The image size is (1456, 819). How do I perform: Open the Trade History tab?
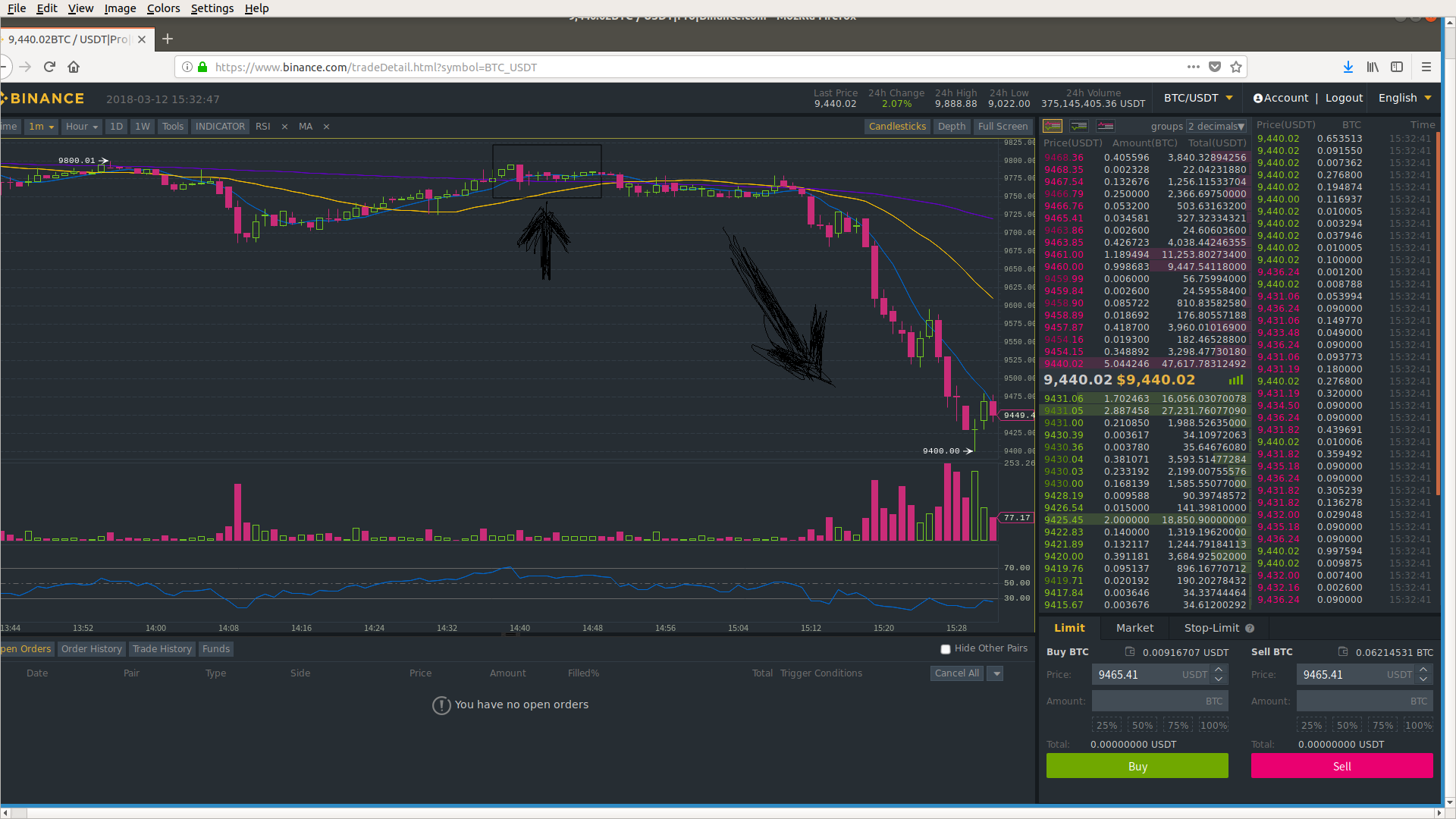(x=162, y=649)
